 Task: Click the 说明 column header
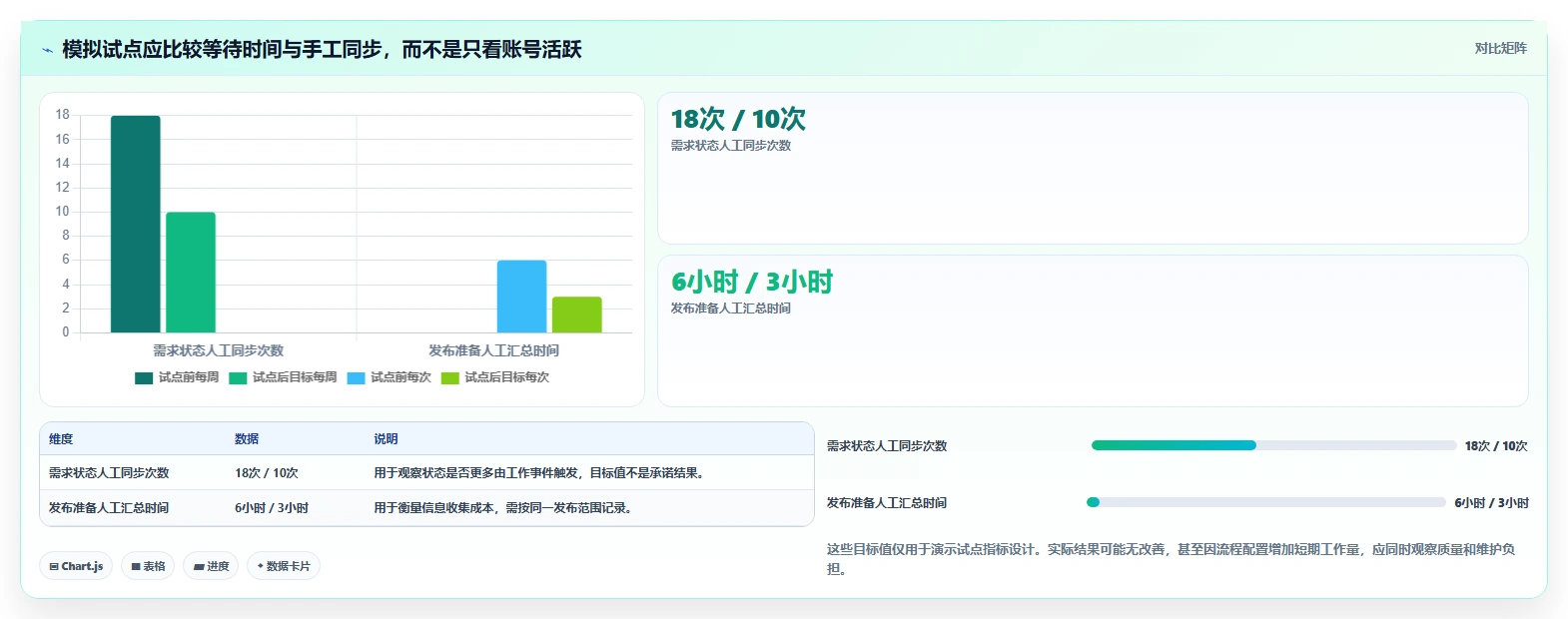[x=386, y=439]
